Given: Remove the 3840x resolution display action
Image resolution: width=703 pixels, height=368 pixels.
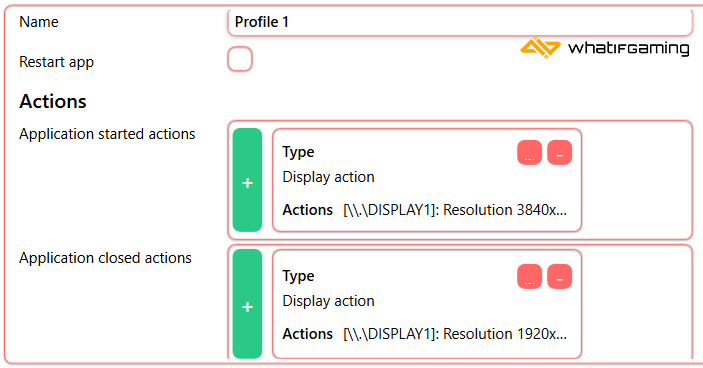Looking at the screenshot, I should point(560,153).
